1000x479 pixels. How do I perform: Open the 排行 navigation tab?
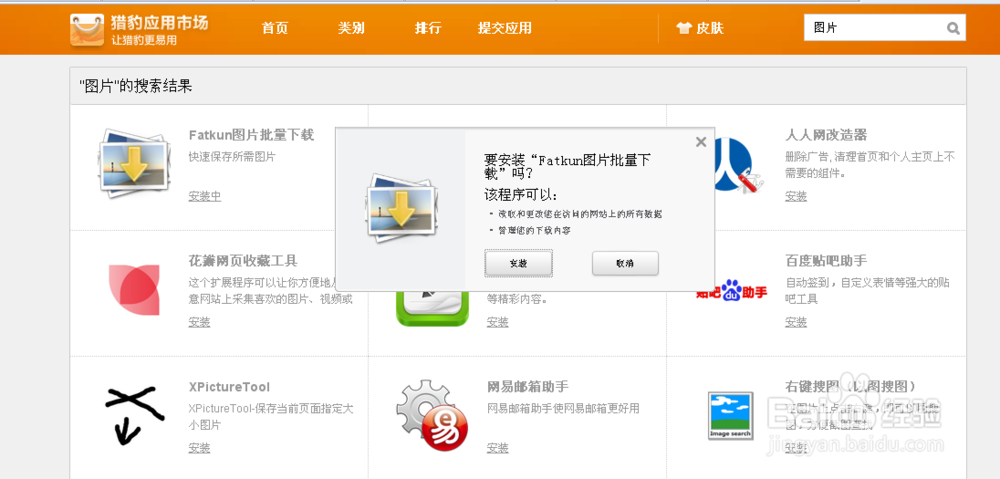coord(428,28)
